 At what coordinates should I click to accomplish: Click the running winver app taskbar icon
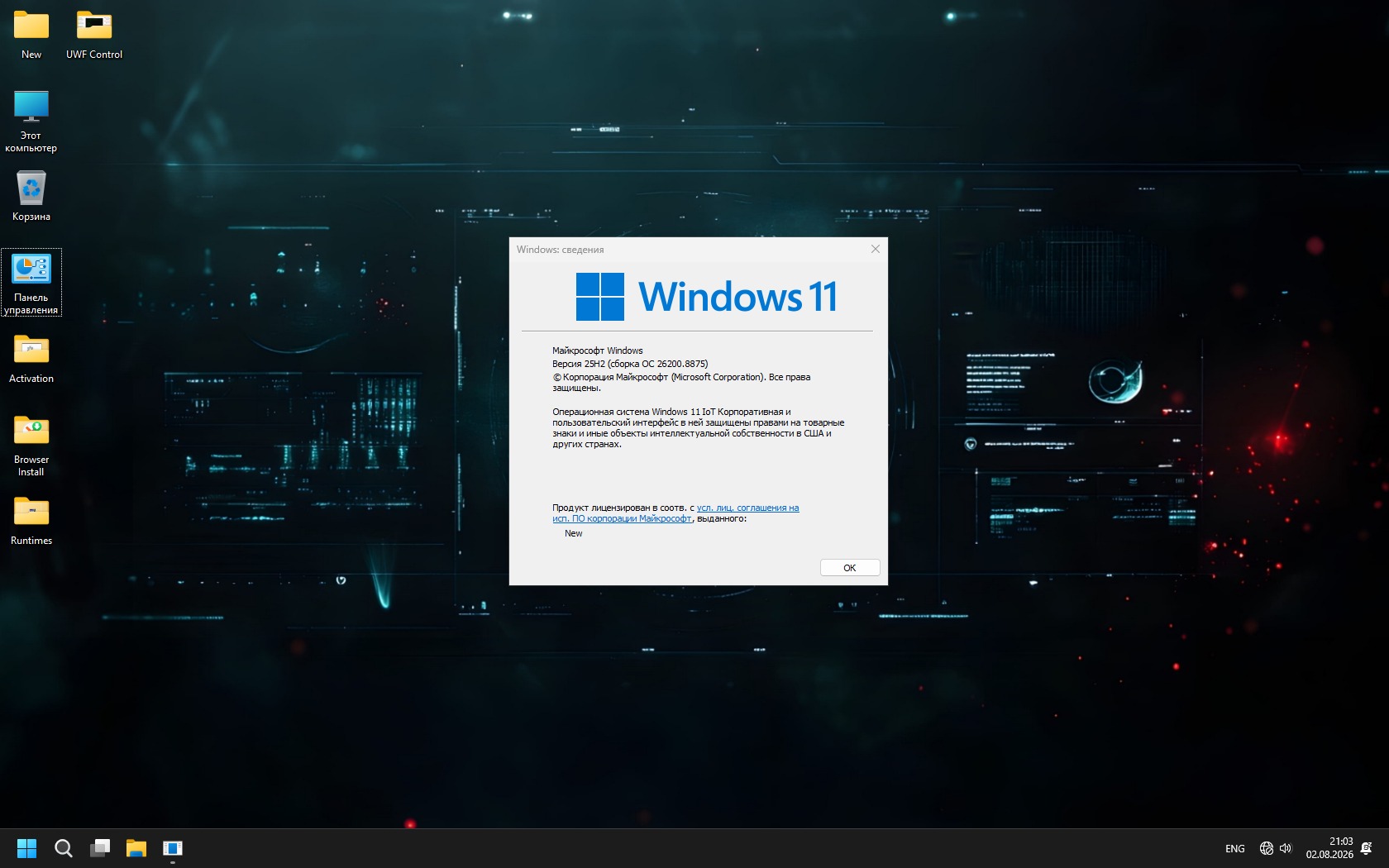coord(173,848)
